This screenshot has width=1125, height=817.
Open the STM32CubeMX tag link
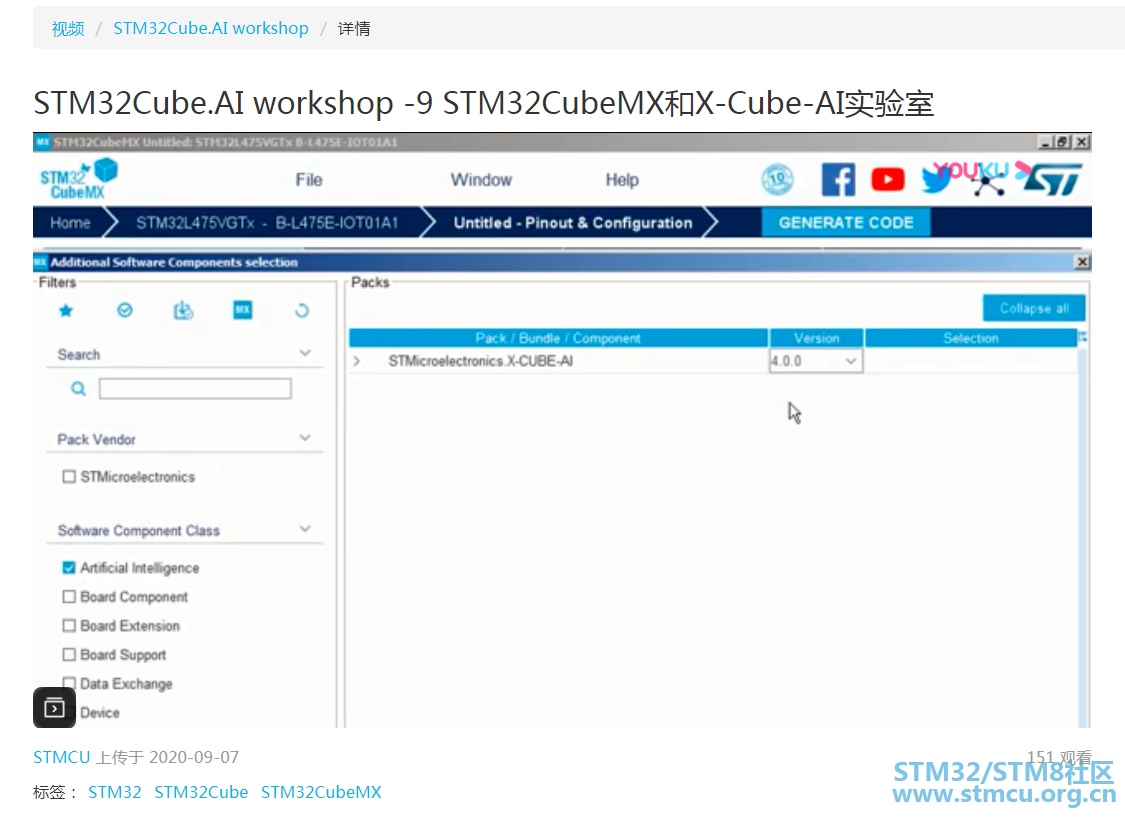(321, 793)
